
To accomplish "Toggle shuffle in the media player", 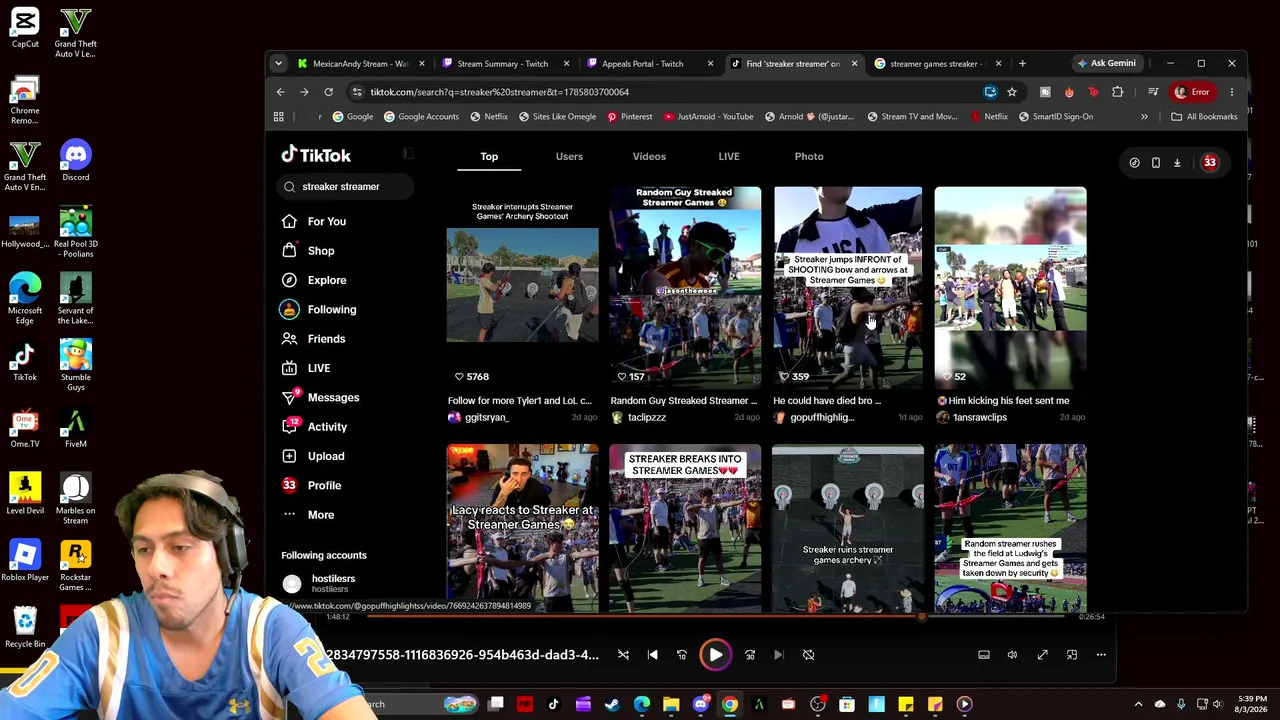I will pos(623,655).
